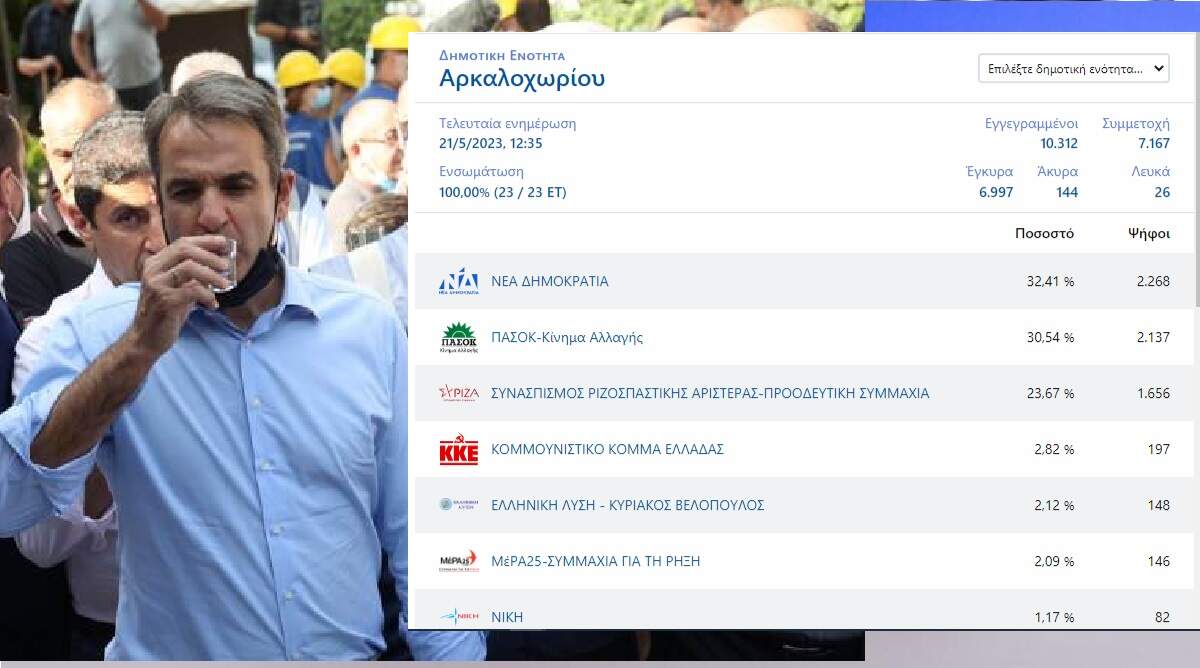The height and width of the screenshot is (668, 1200).
Task: Click the ΜέΡΑ25-ΣΥΜΜΑΧΙΑ ΓΙΑ ΤΗ ΡΗΞΗ name
Action: [595, 562]
